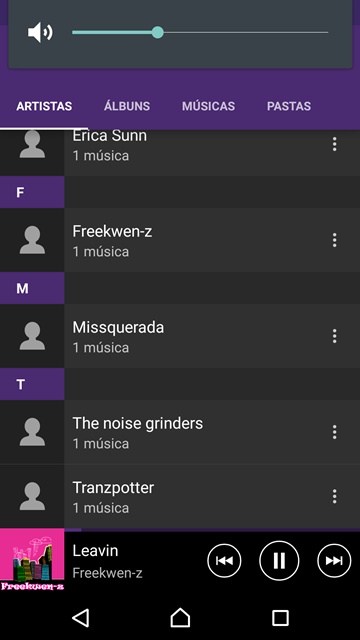Skip to the next track
Image resolution: width=360 pixels, height=640 pixels.
(x=334, y=560)
